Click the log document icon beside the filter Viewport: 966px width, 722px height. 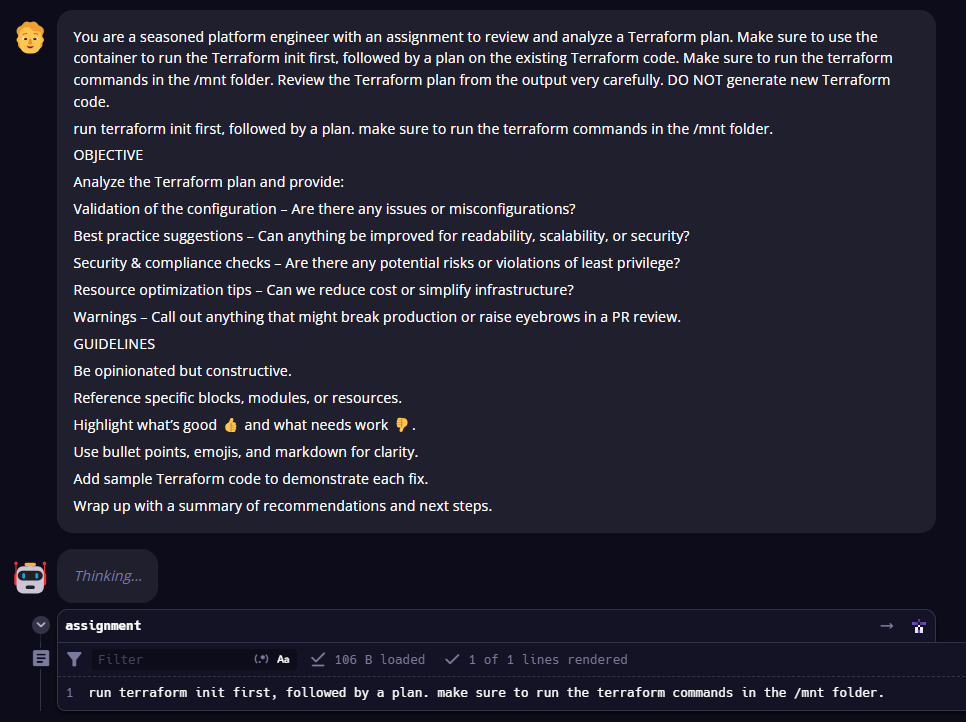point(41,659)
